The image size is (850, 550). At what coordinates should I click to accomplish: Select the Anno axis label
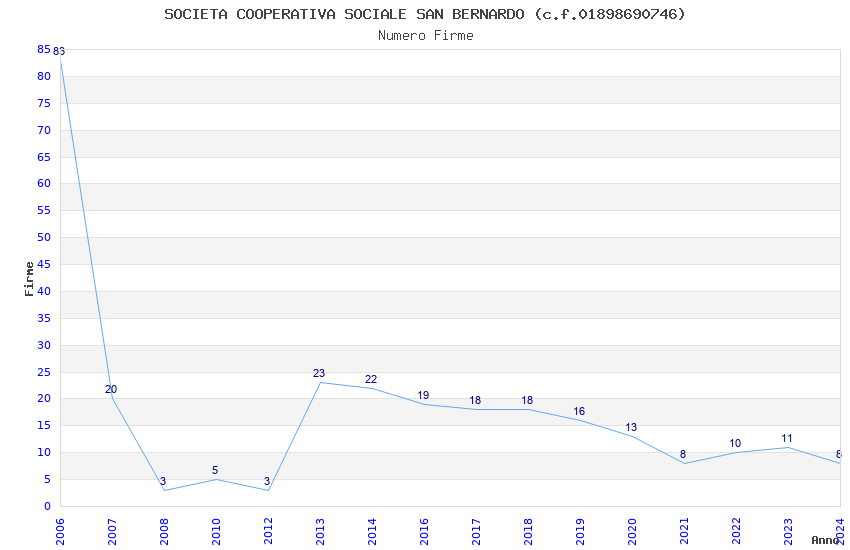tap(825, 540)
